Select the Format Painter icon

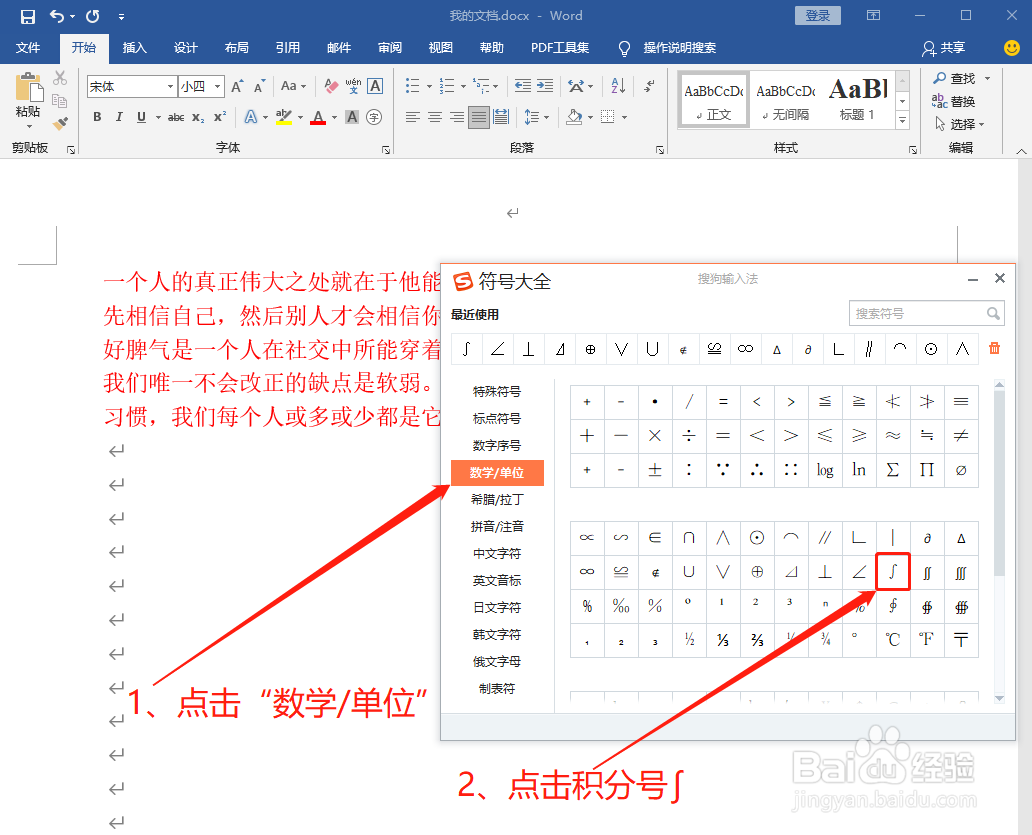pos(60,123)
